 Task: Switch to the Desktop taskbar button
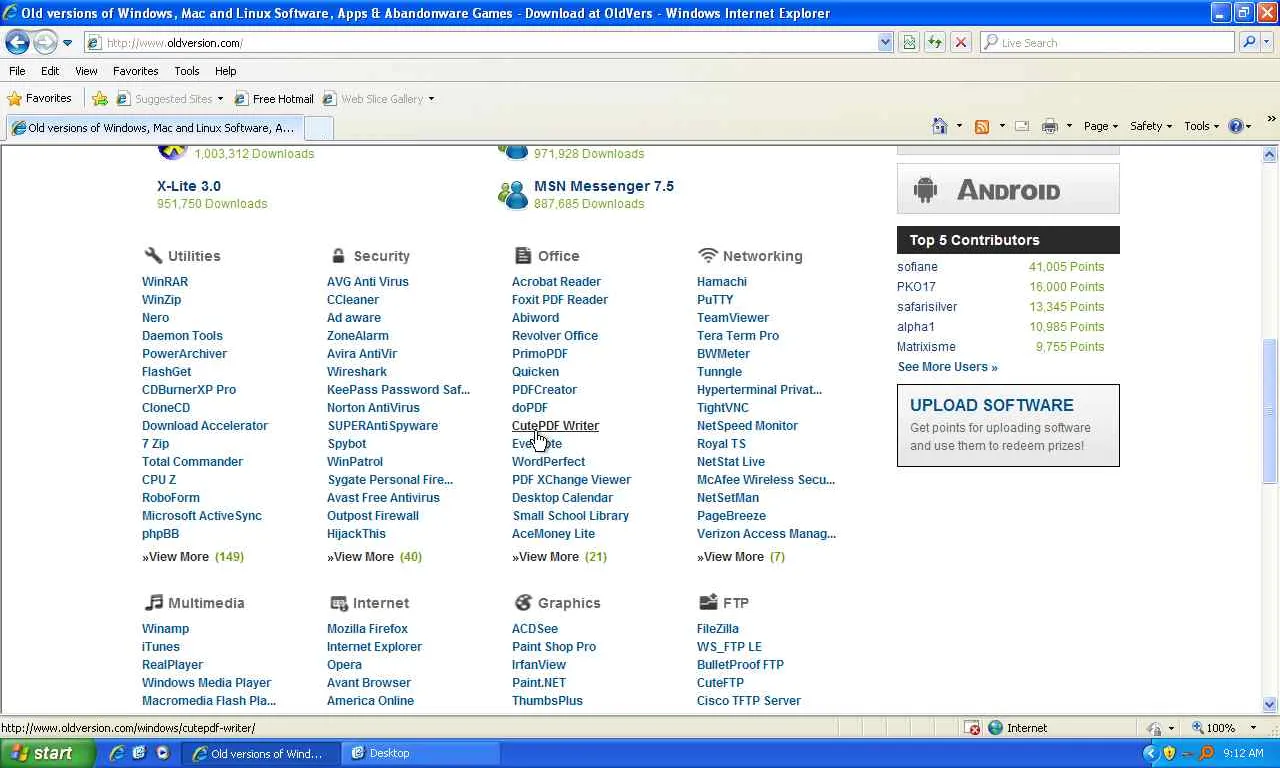tap(420, 753)
